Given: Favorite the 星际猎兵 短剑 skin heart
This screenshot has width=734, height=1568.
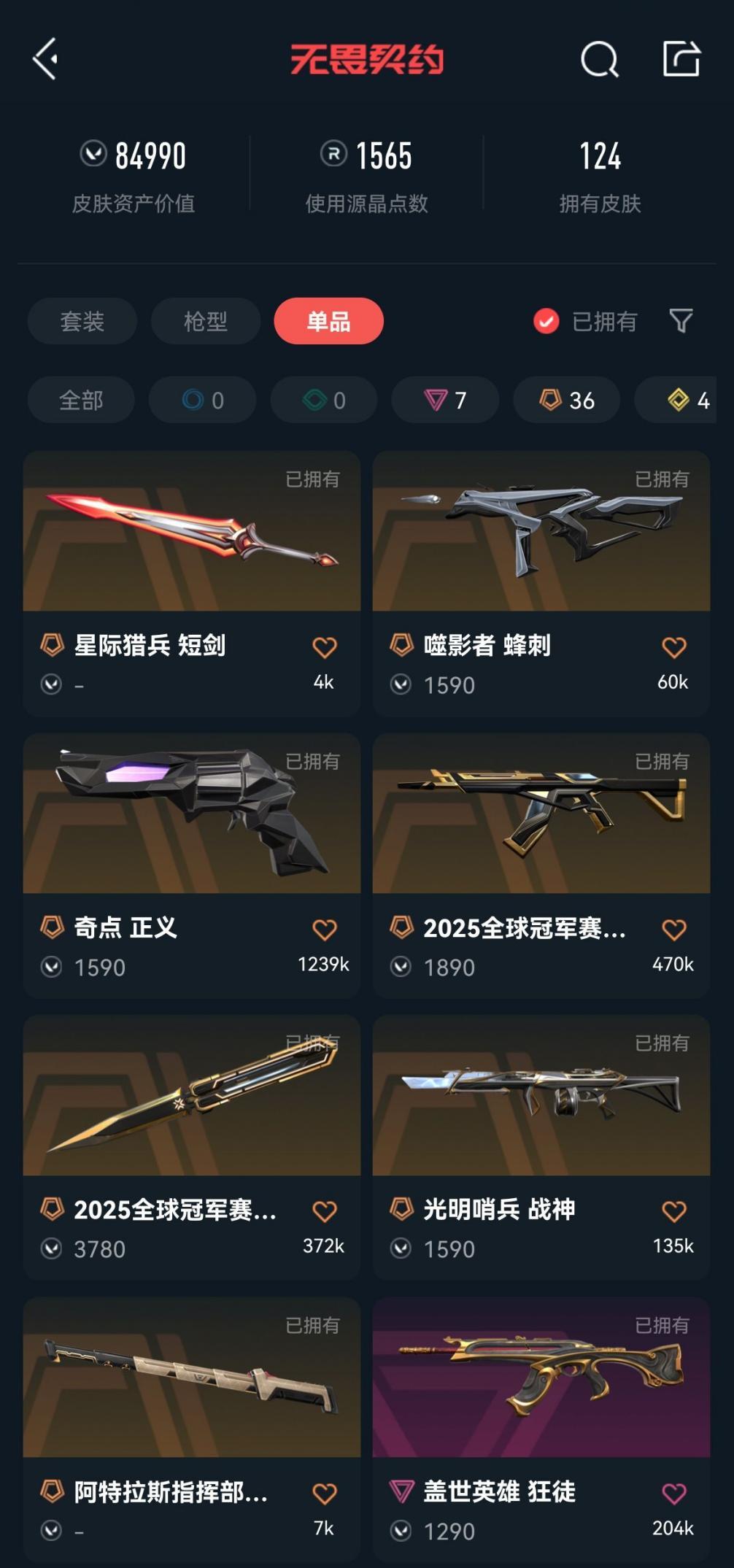Looking at the screenshot, I should point(325,646).
